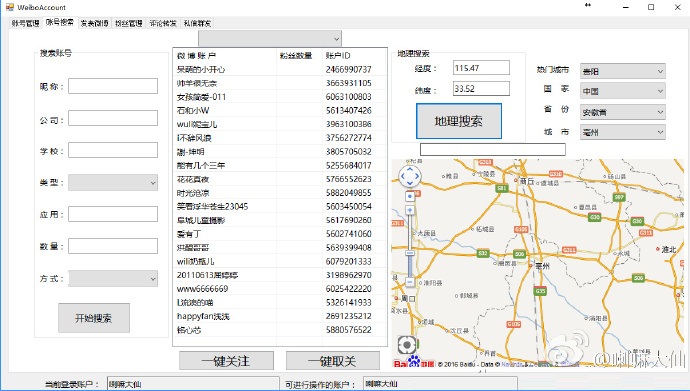
Task: Click the 一键关注 button
Action: click(226, 361)
